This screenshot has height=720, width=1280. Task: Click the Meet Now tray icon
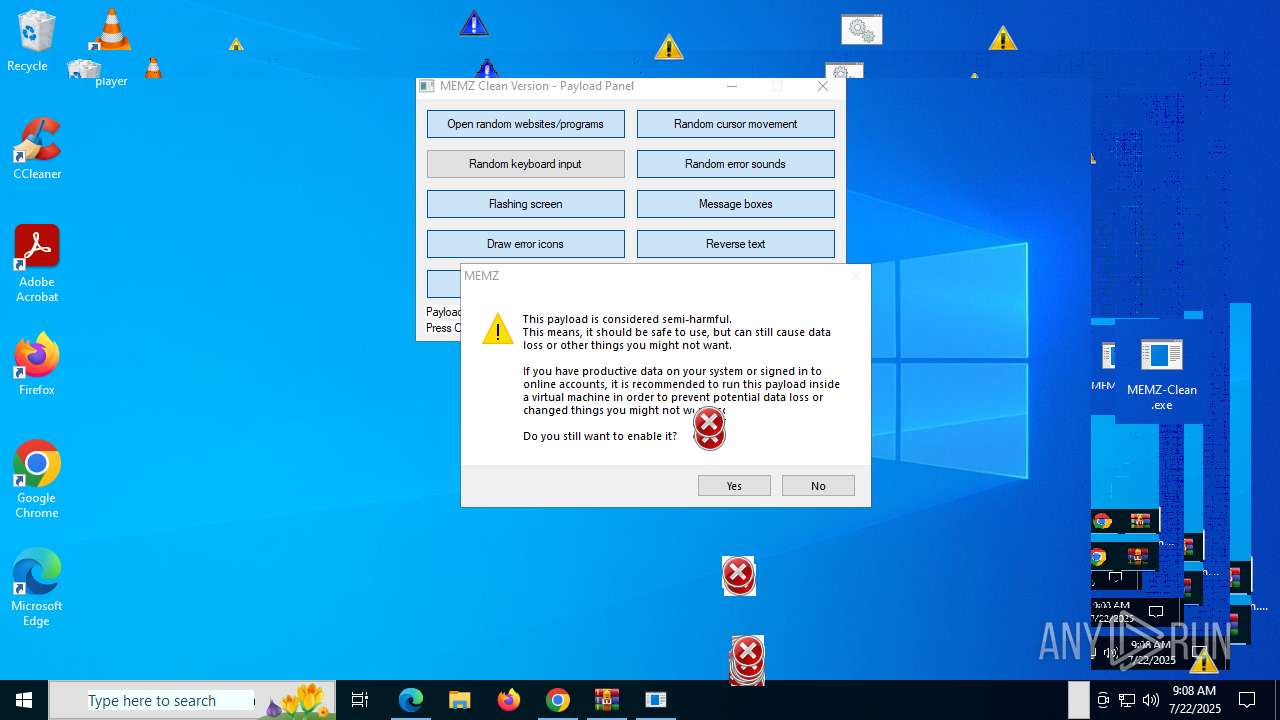pyautogui.click(x=1103, y=700)
